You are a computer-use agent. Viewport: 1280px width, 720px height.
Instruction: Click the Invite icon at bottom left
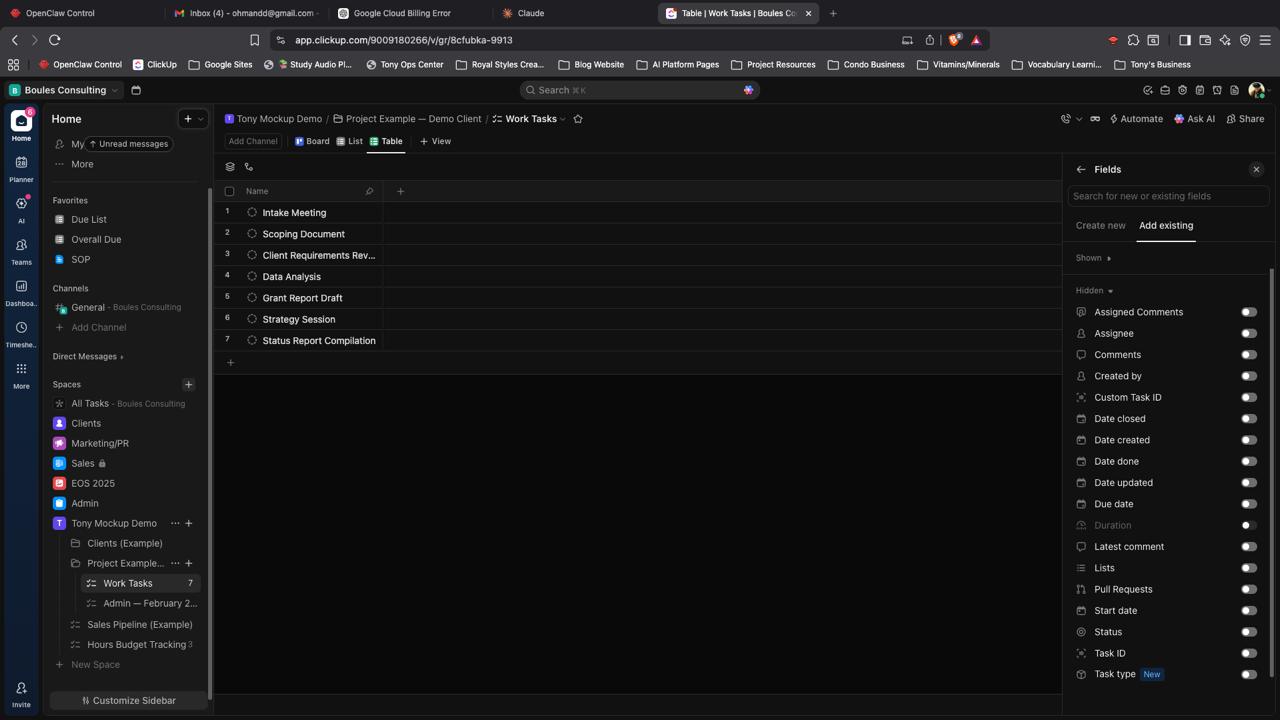[21, 693]
